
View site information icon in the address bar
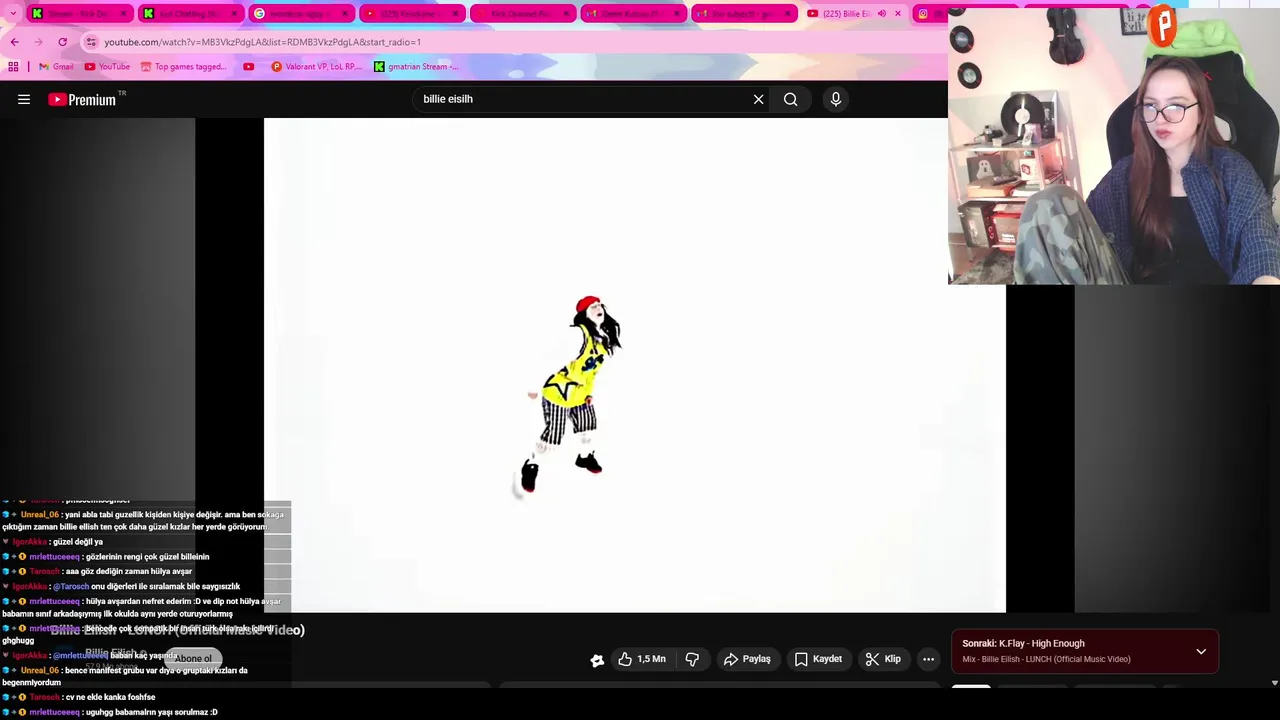(x=91, y=42)
